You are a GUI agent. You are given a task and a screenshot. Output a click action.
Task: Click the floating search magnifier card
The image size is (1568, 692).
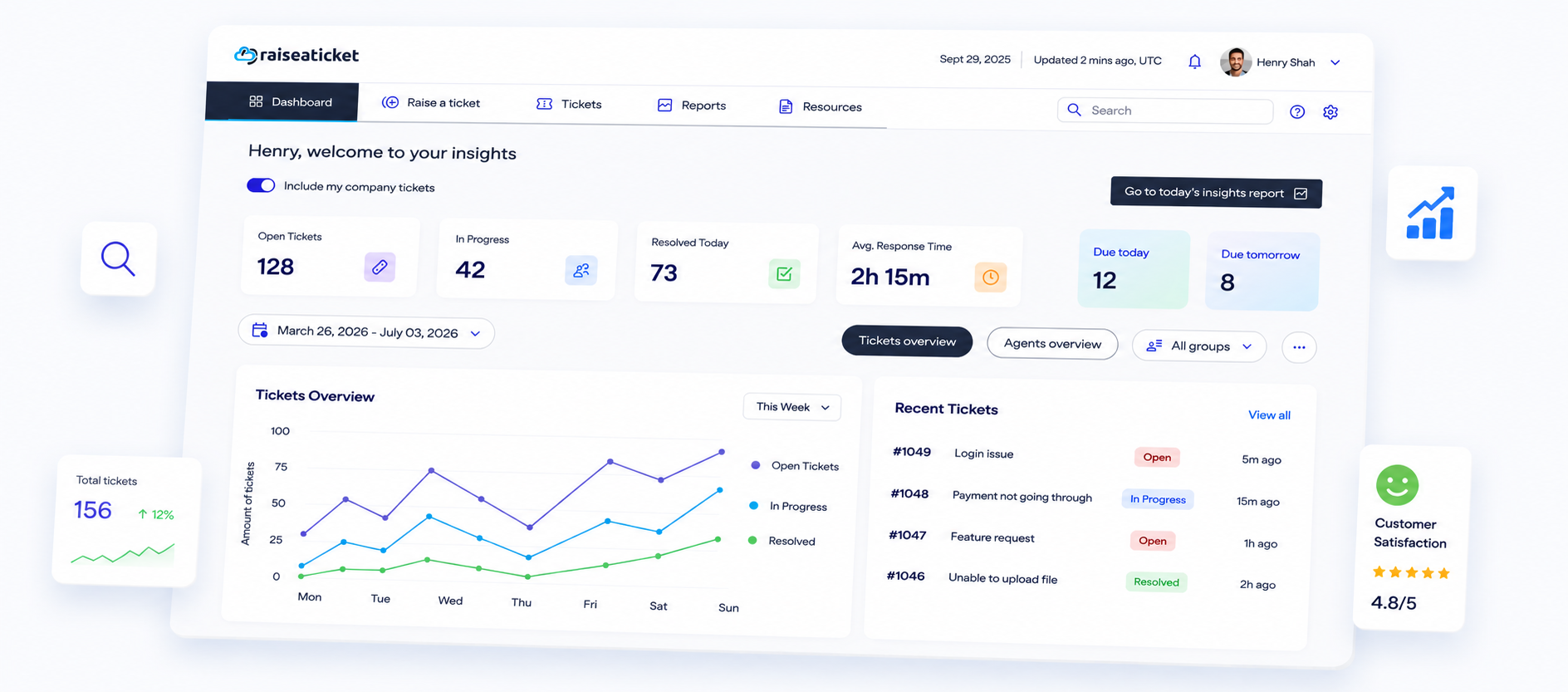point(118,258)
